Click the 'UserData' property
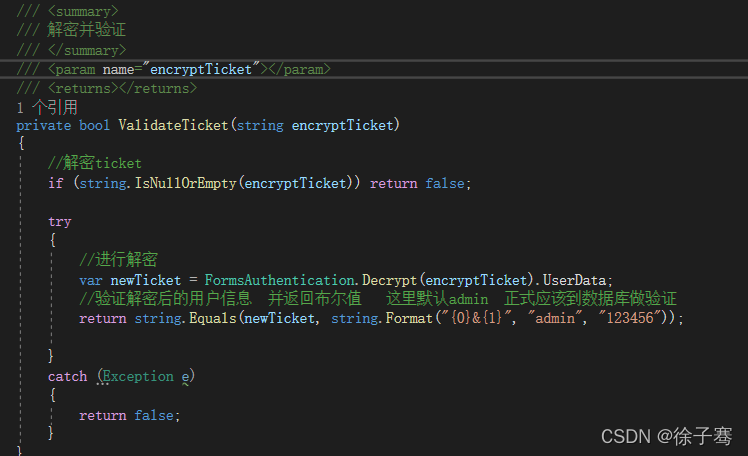748x456 pixels. (x=574, y=280)
